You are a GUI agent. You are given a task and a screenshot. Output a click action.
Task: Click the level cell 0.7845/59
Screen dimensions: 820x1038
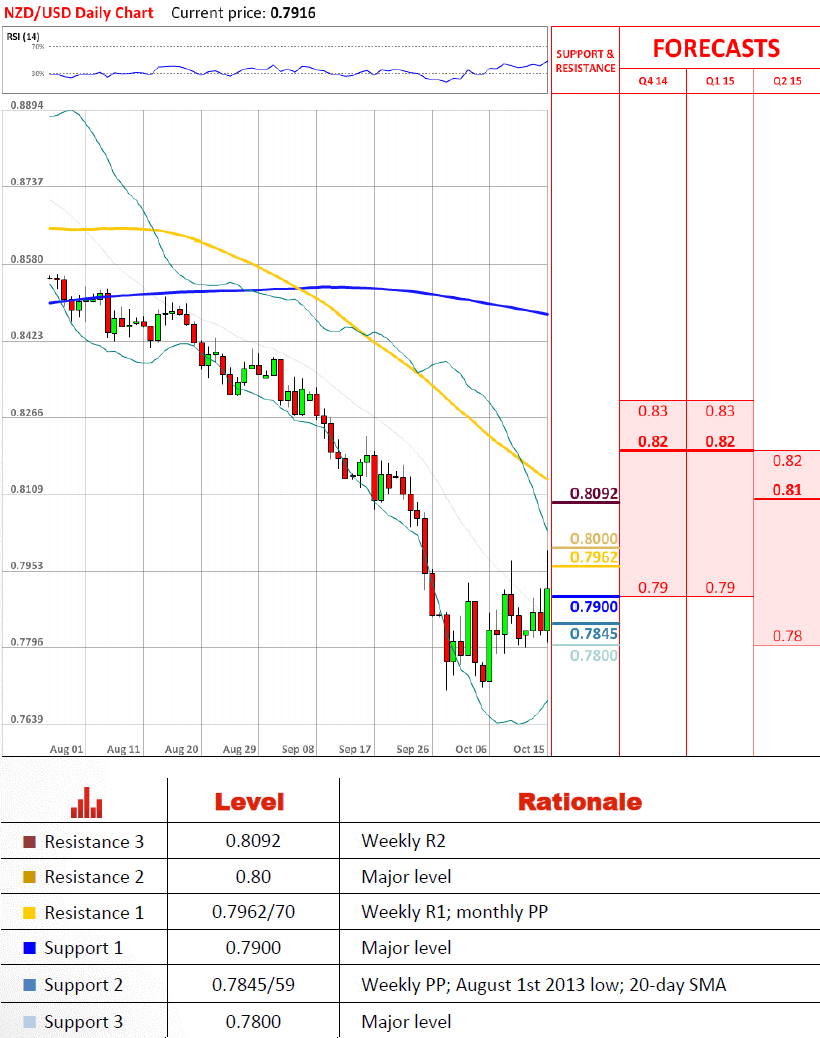(253, 985)
